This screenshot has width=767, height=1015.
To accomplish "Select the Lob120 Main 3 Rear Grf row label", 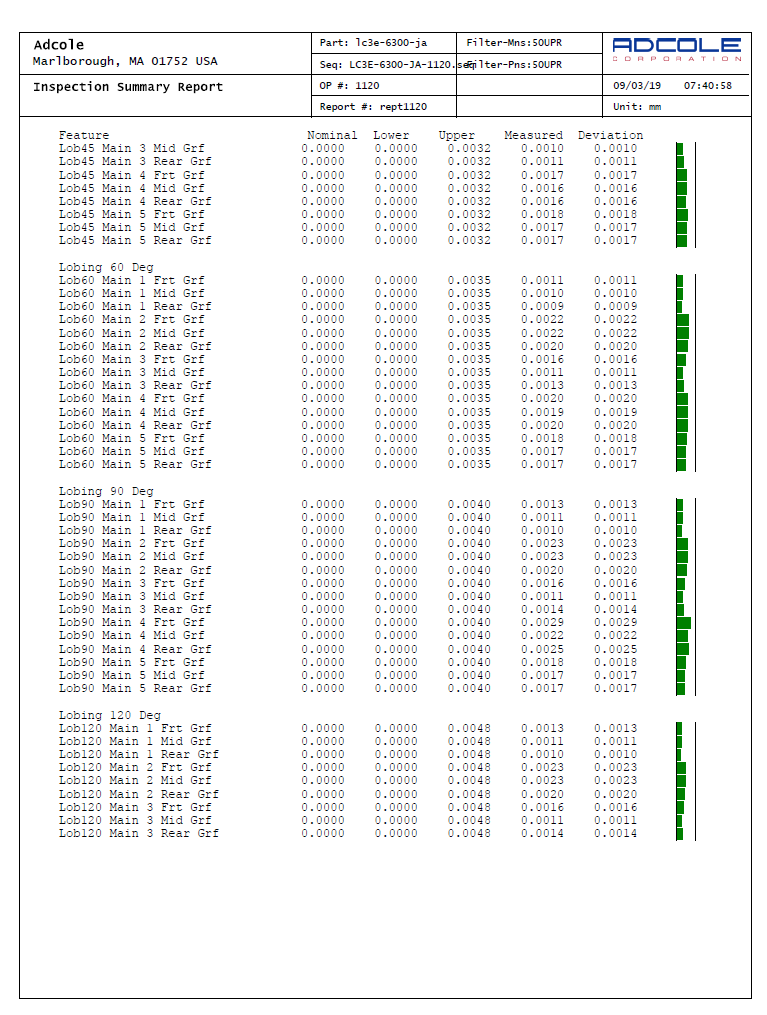I will point(138,834).
